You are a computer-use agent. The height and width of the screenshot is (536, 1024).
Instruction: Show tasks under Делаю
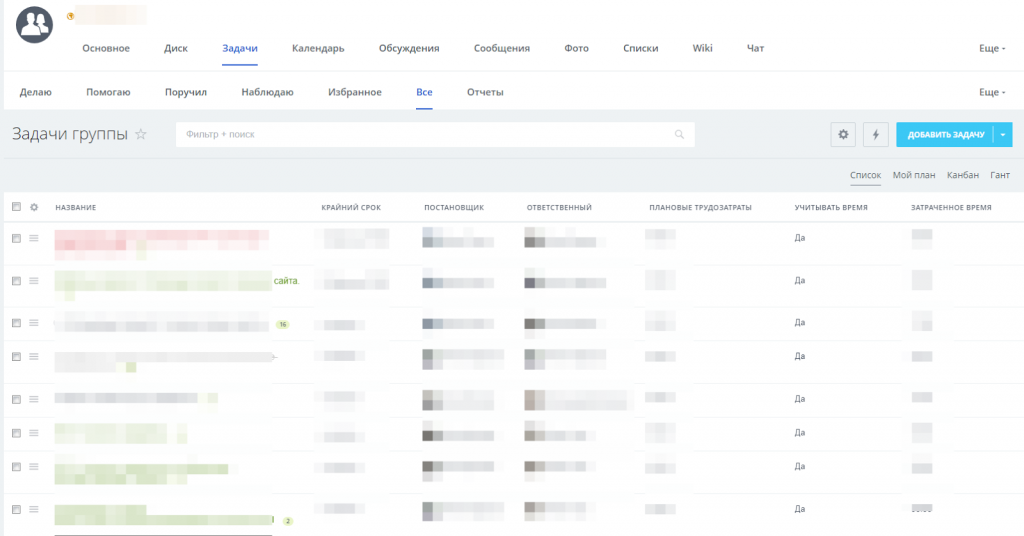[x=35, y=92]
